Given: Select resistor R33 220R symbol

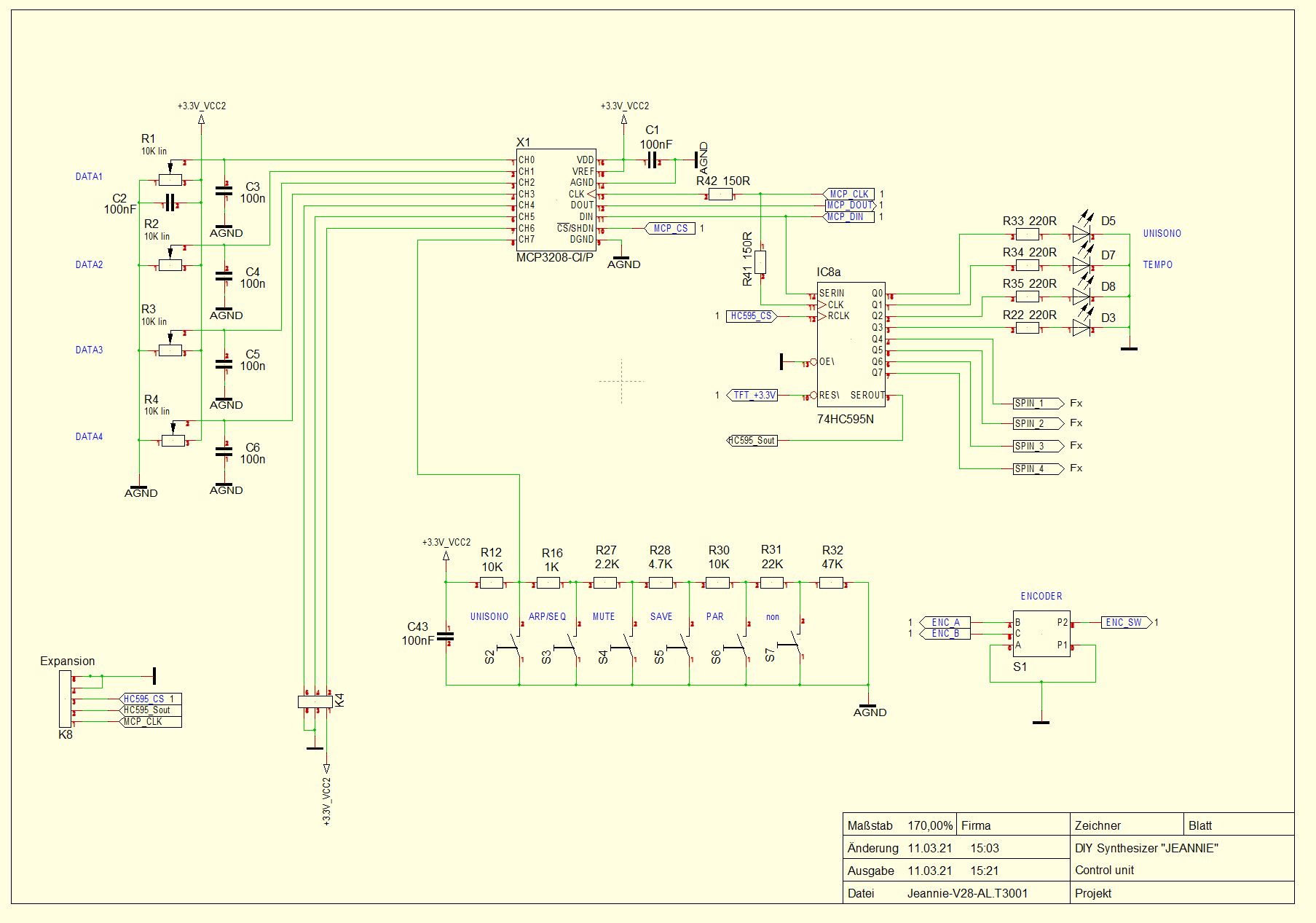Looking at the screenshot, I should [x=1028, y=235].
